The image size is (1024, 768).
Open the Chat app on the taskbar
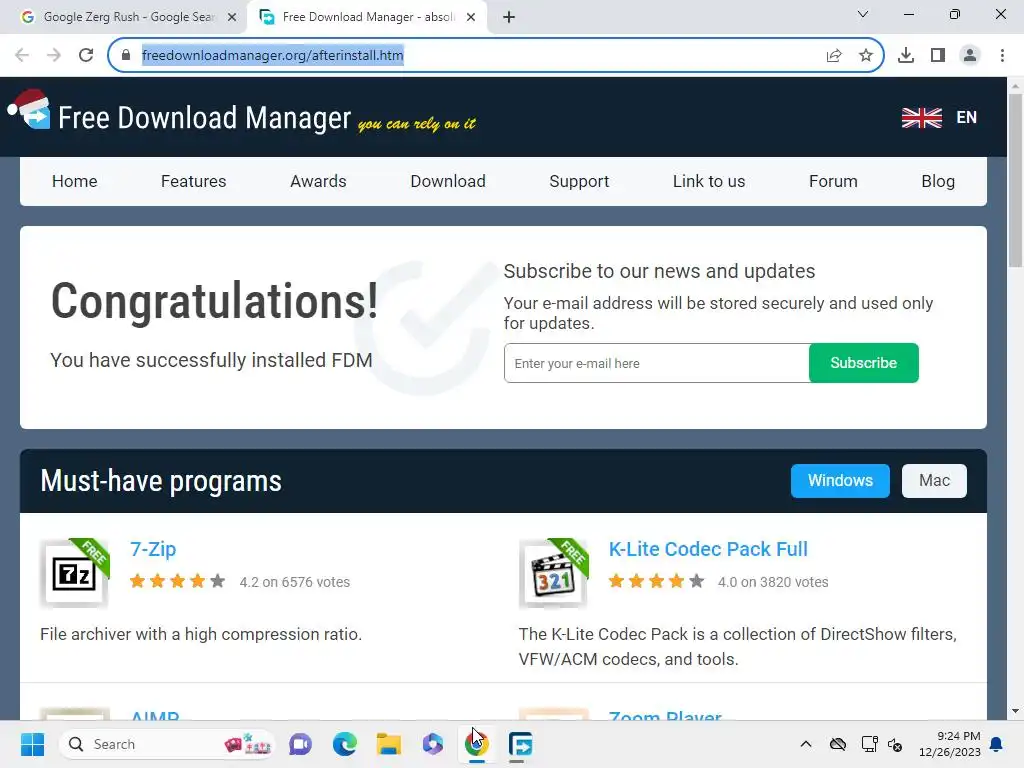(x=300, y=744)
